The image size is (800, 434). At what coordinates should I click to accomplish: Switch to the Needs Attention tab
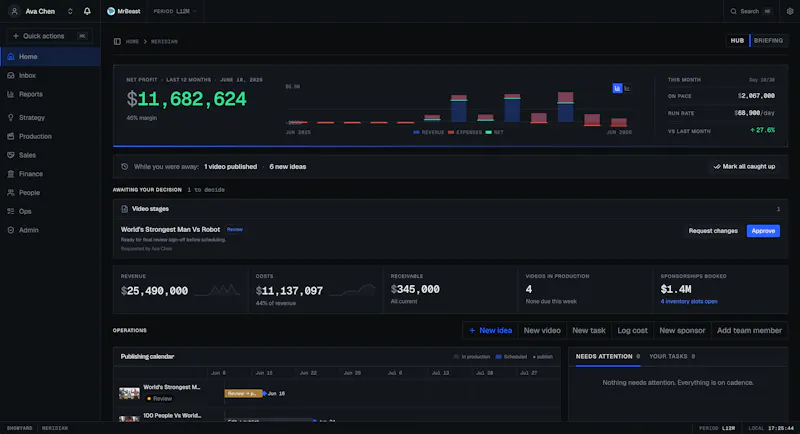(x=608, y=356)
